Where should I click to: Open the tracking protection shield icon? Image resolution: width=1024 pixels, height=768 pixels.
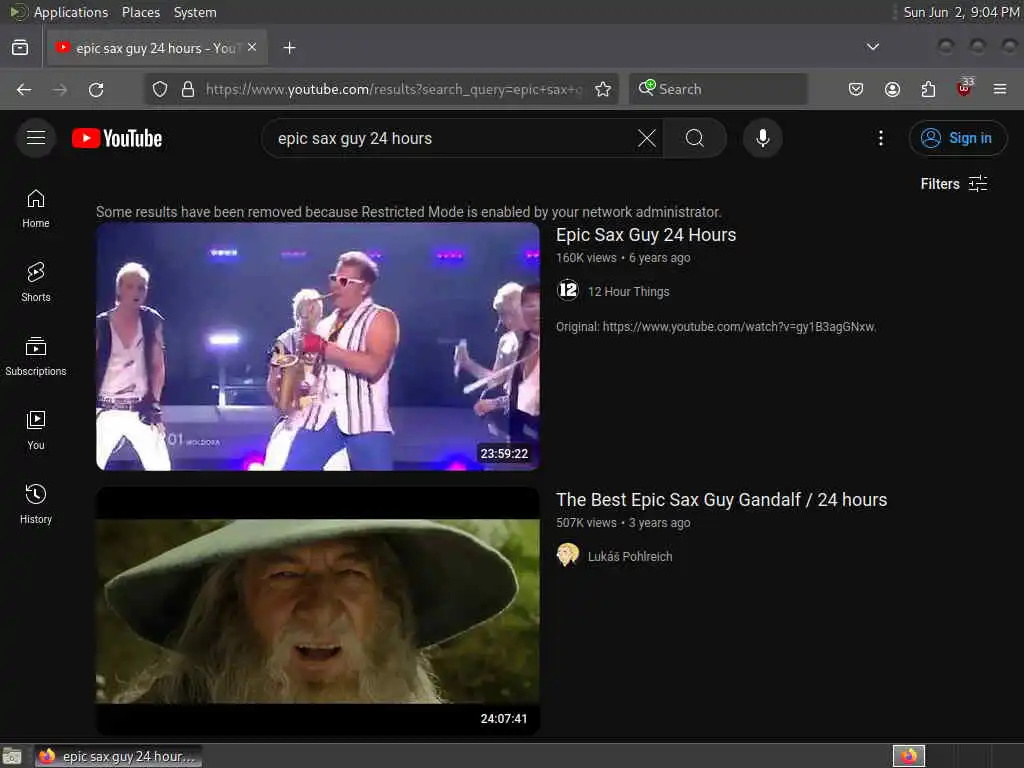click(160, 89)
